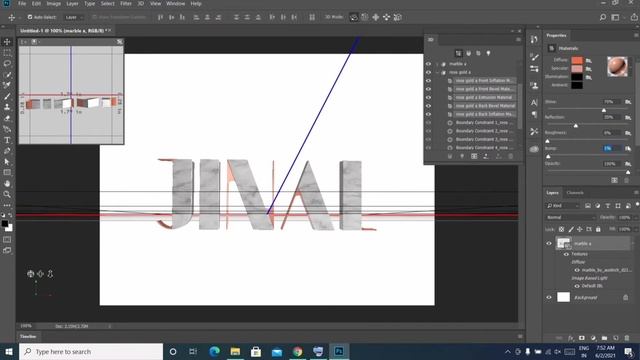Click the Specular color swatch
The height and width of the screenshot is (360, 640).
577,69
